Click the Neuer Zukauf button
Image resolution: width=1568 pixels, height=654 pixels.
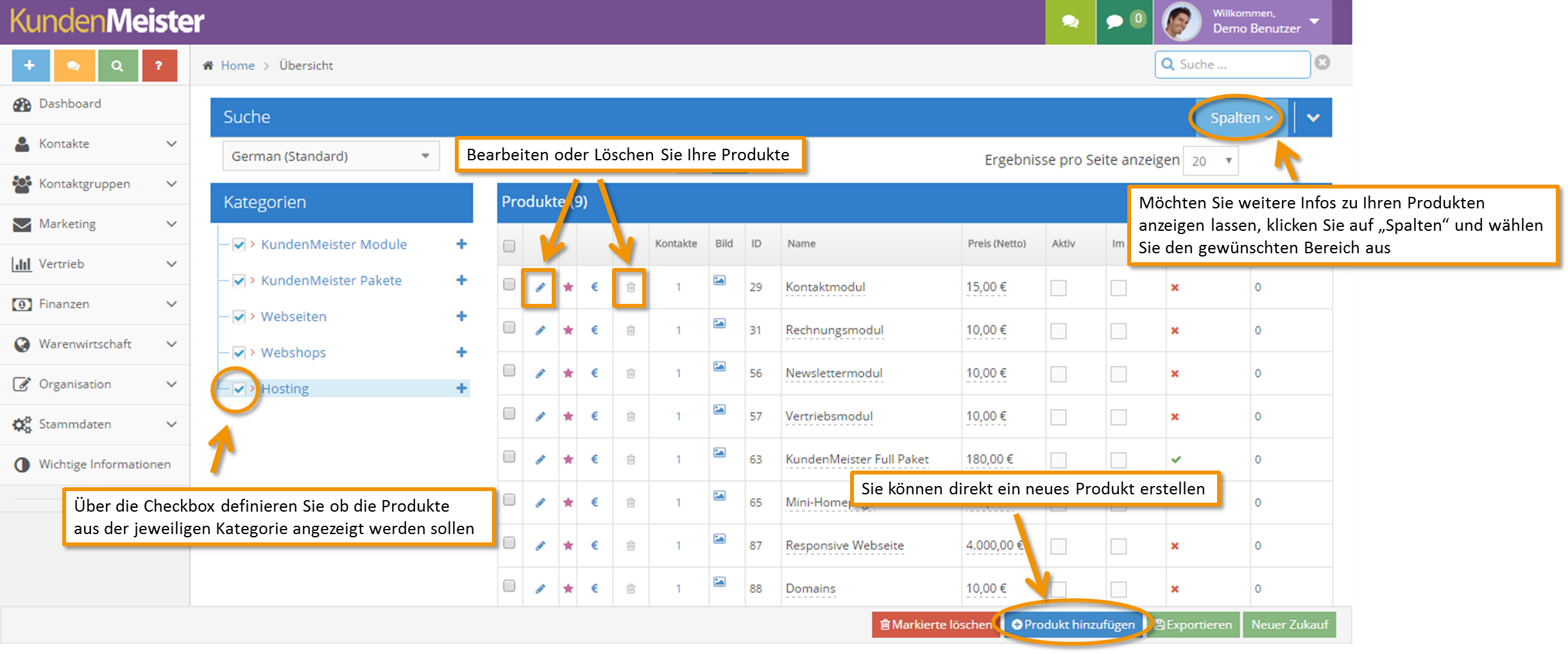pyautogui.click(x=1289, y=625)
